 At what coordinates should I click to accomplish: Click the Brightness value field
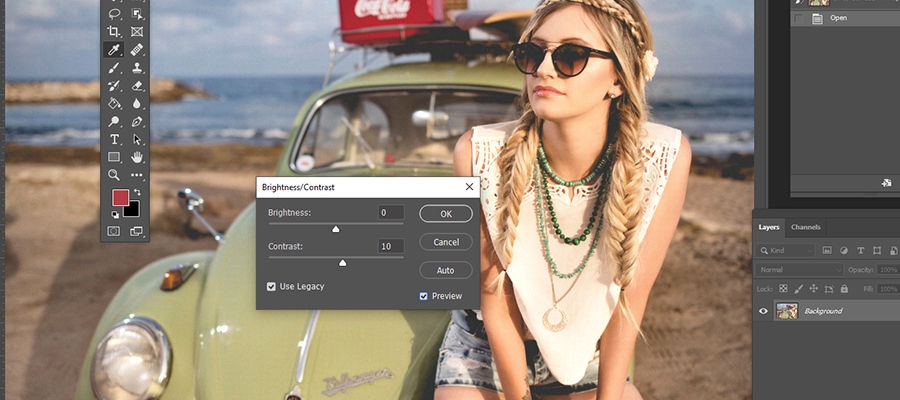390,213
